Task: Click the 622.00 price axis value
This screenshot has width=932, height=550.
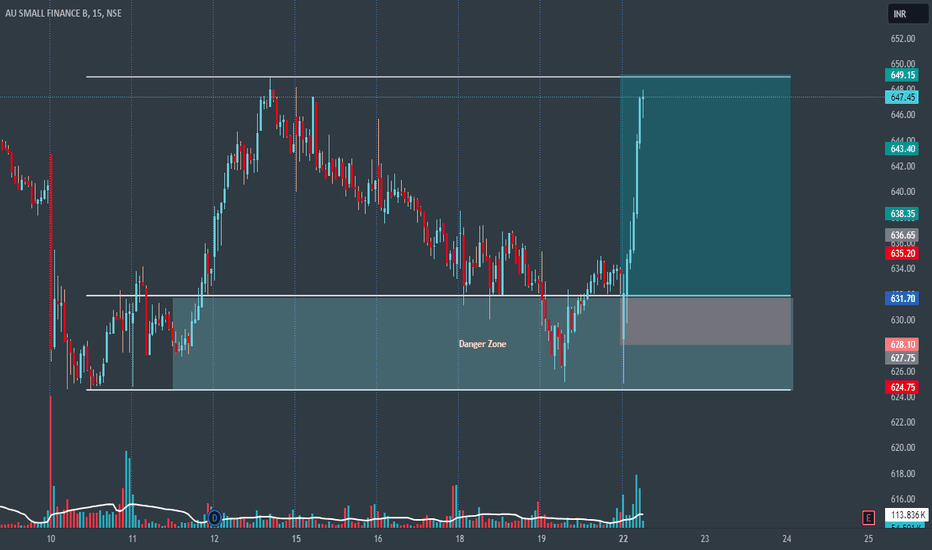Action: (902, 422)
